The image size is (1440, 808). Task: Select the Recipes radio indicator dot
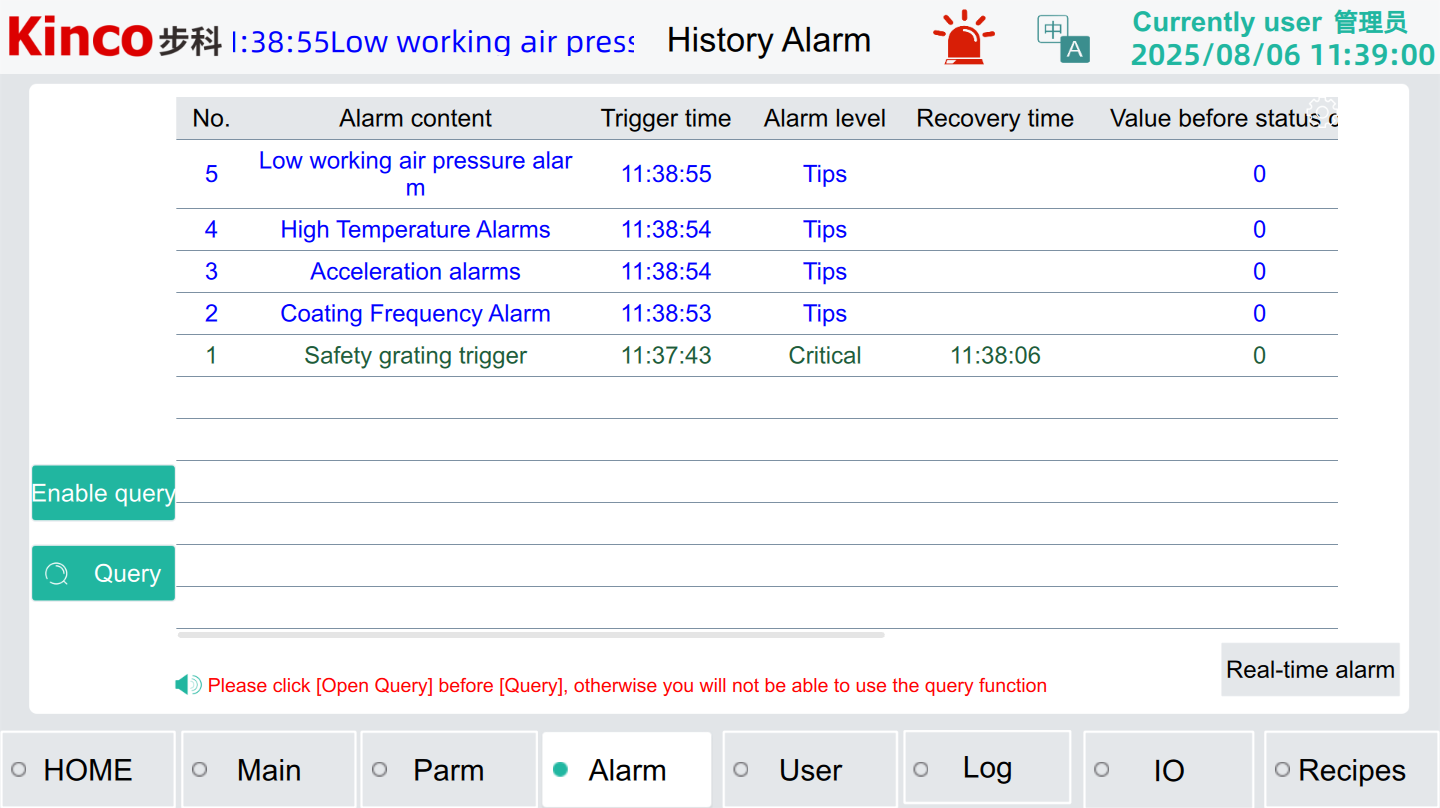(x=1282, y=770)
